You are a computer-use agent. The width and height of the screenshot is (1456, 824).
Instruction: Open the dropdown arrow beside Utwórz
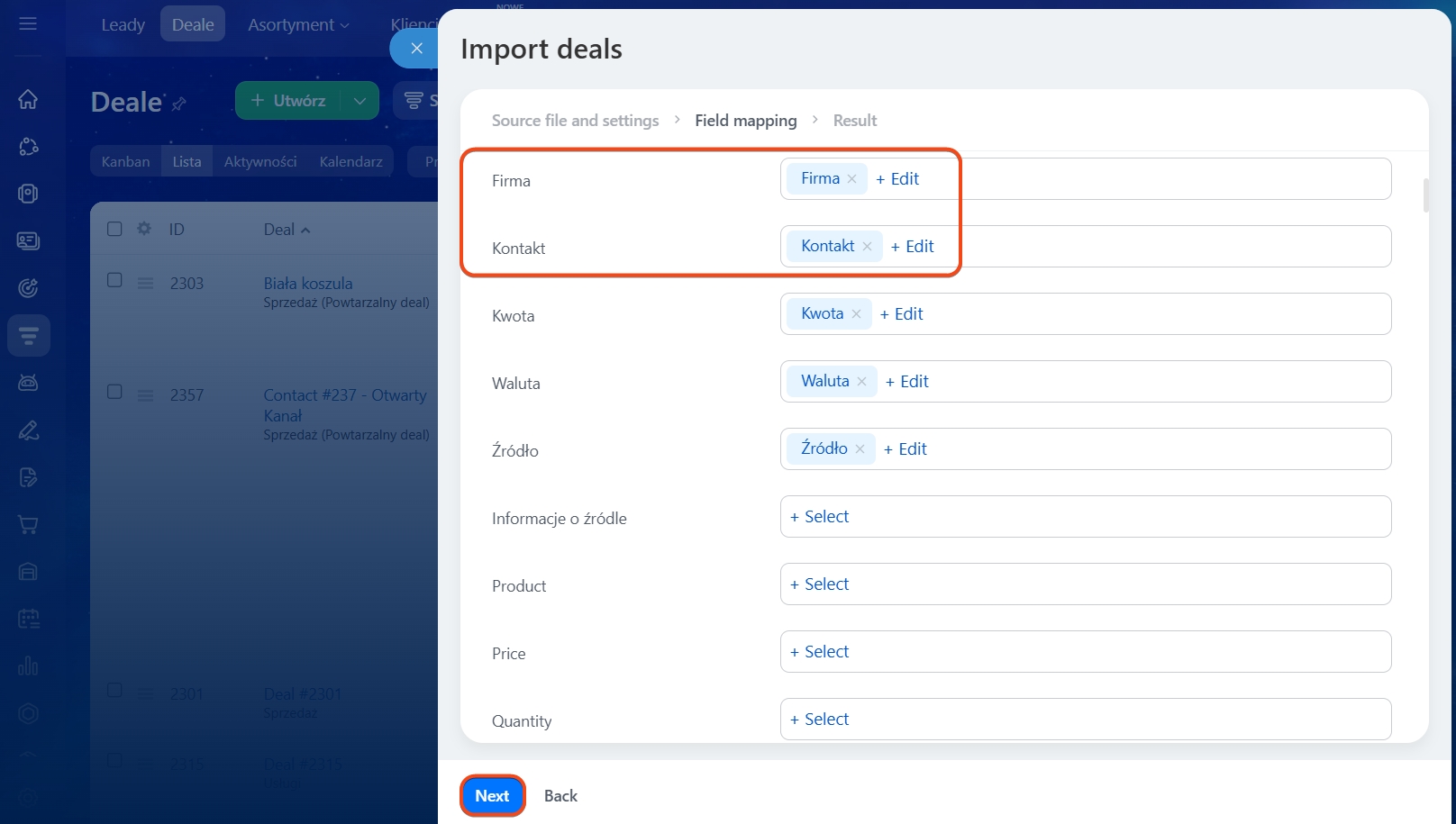pyautogui.click(x=360, y=101)
